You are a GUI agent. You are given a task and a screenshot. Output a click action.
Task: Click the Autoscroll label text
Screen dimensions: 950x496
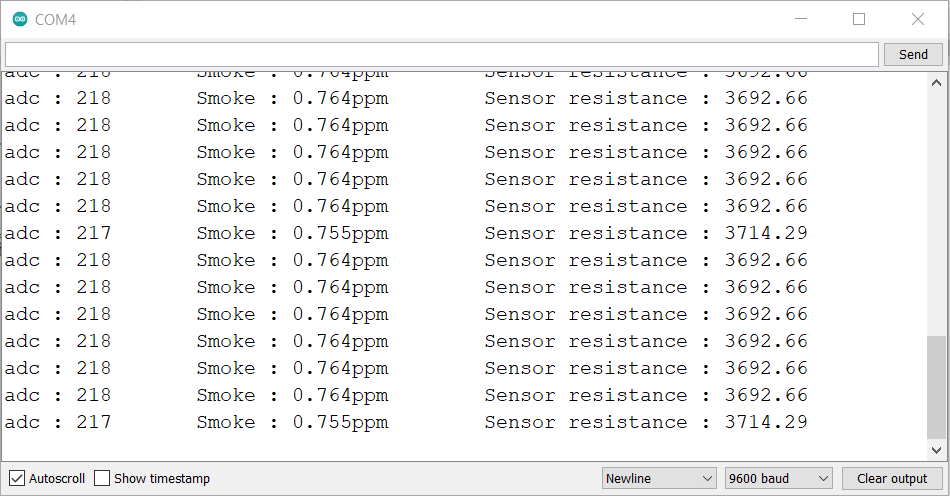57,478
